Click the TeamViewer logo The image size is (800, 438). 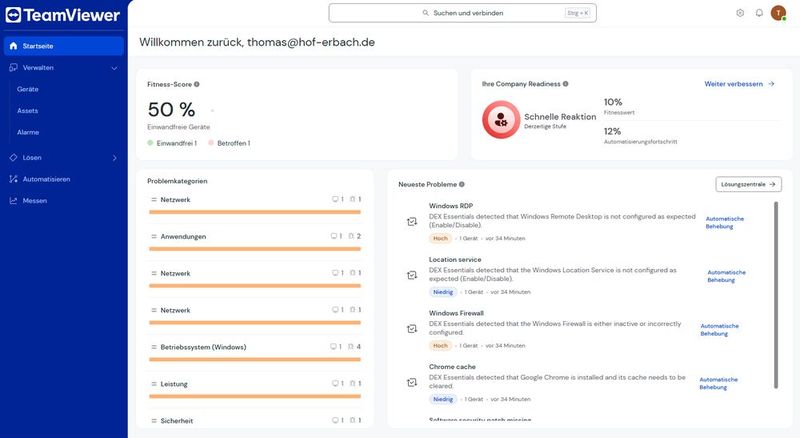pos(62,15)
